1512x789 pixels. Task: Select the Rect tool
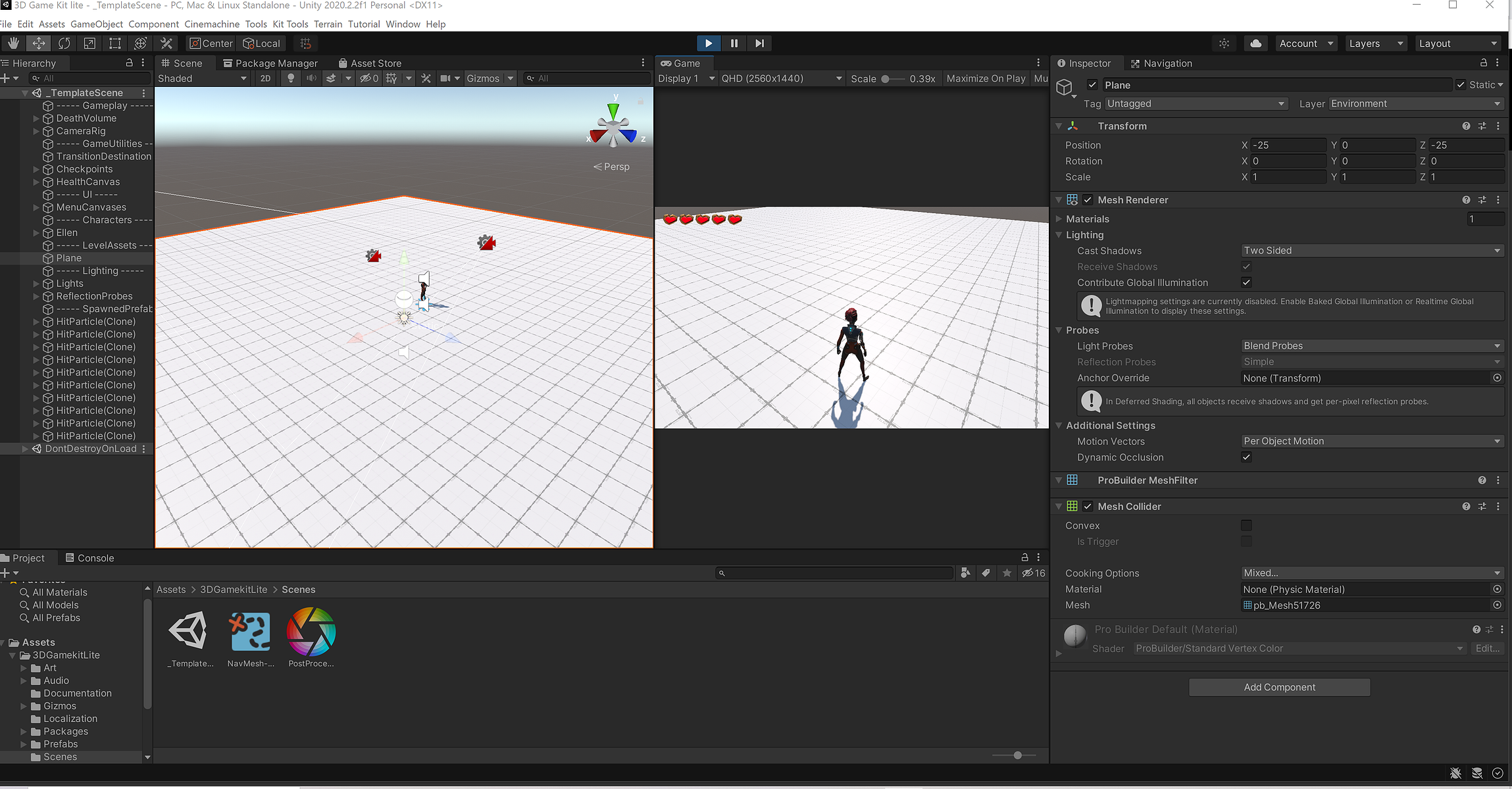tap(115, 43)
